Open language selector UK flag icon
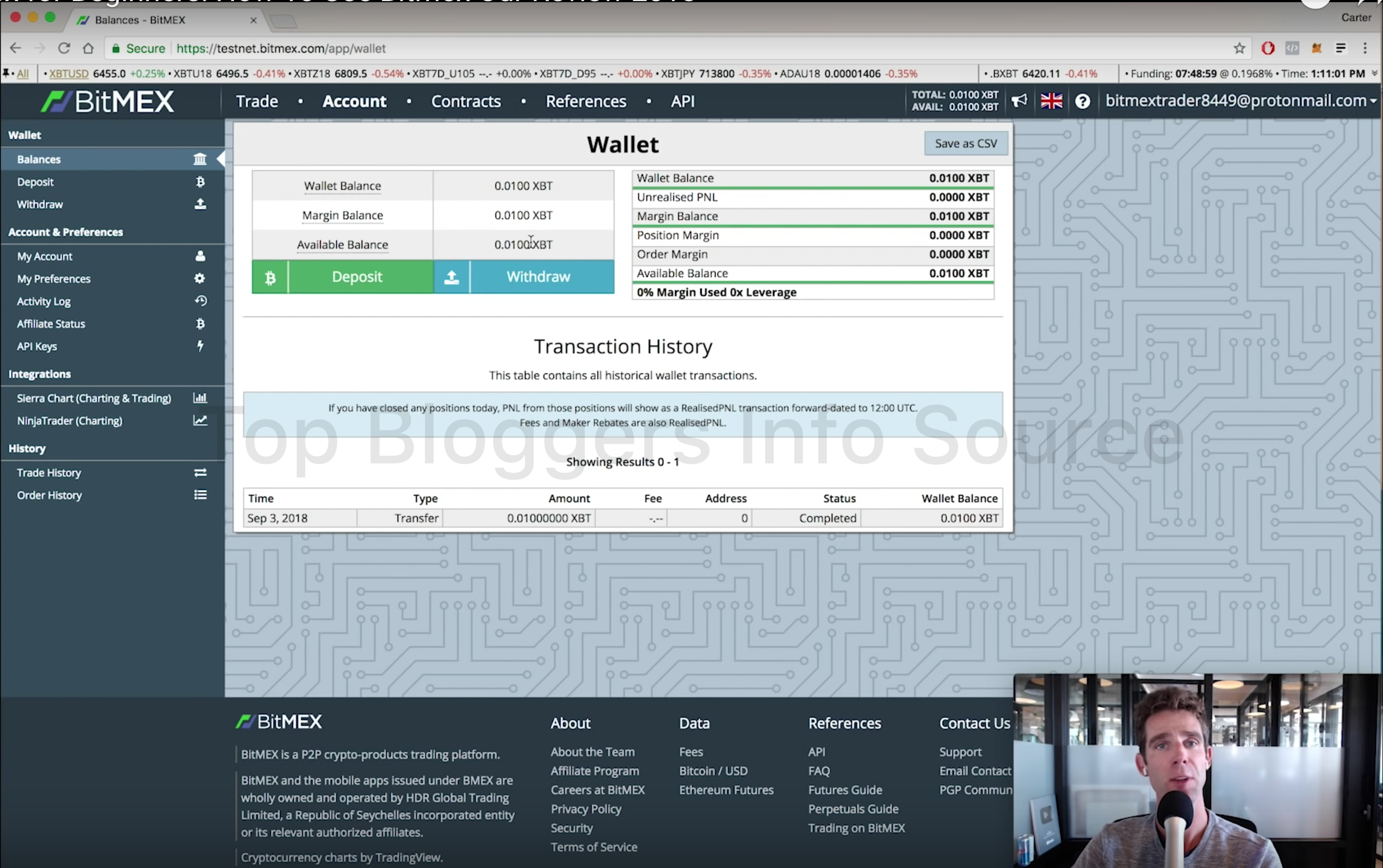 (1051, 101)
